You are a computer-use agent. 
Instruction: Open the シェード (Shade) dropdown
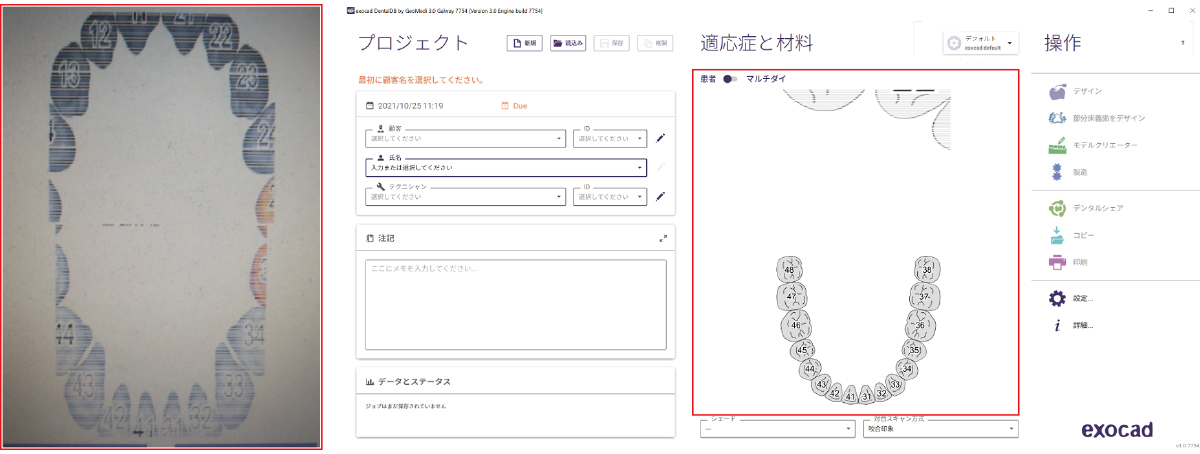(x=777, y=428)
